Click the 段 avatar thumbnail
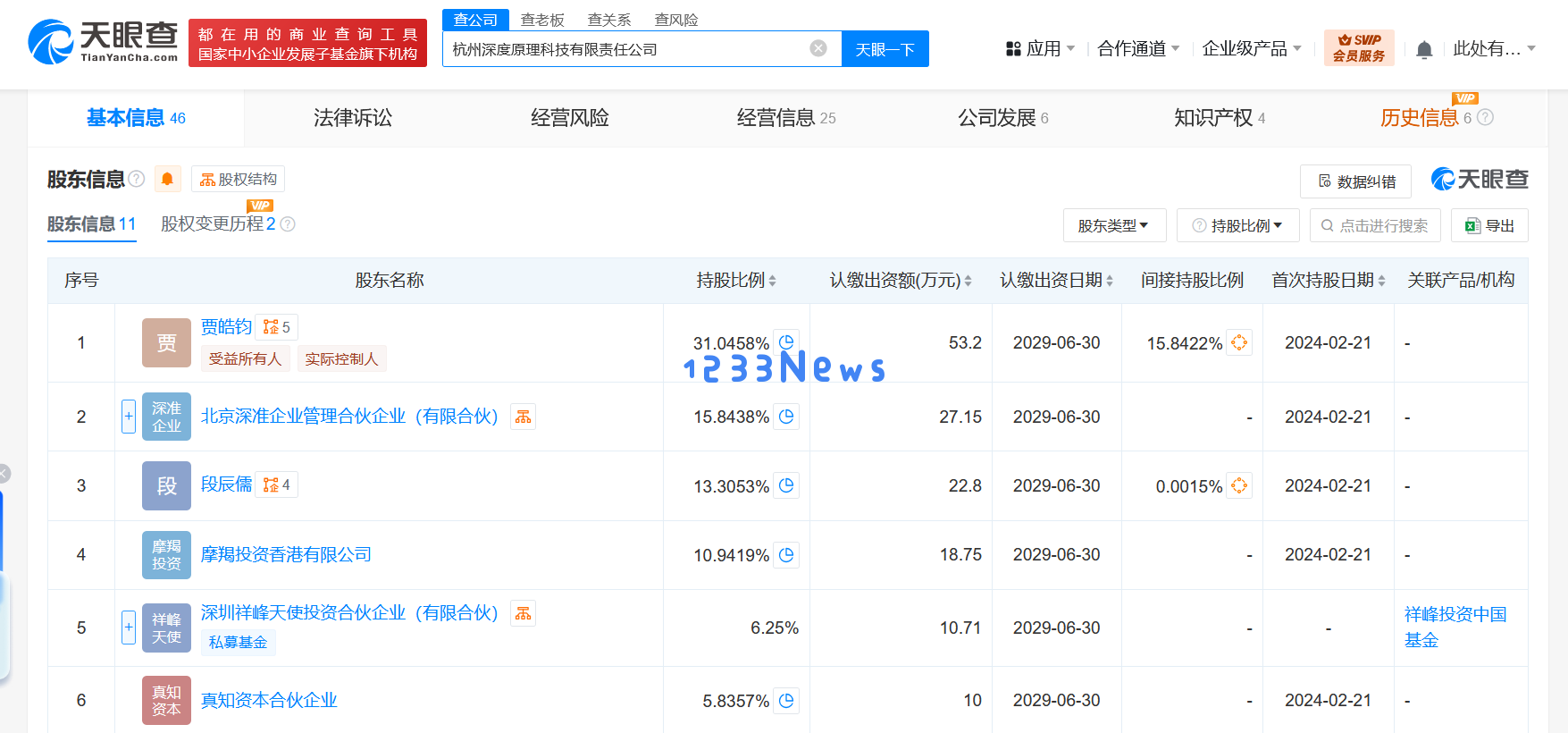 166,485
